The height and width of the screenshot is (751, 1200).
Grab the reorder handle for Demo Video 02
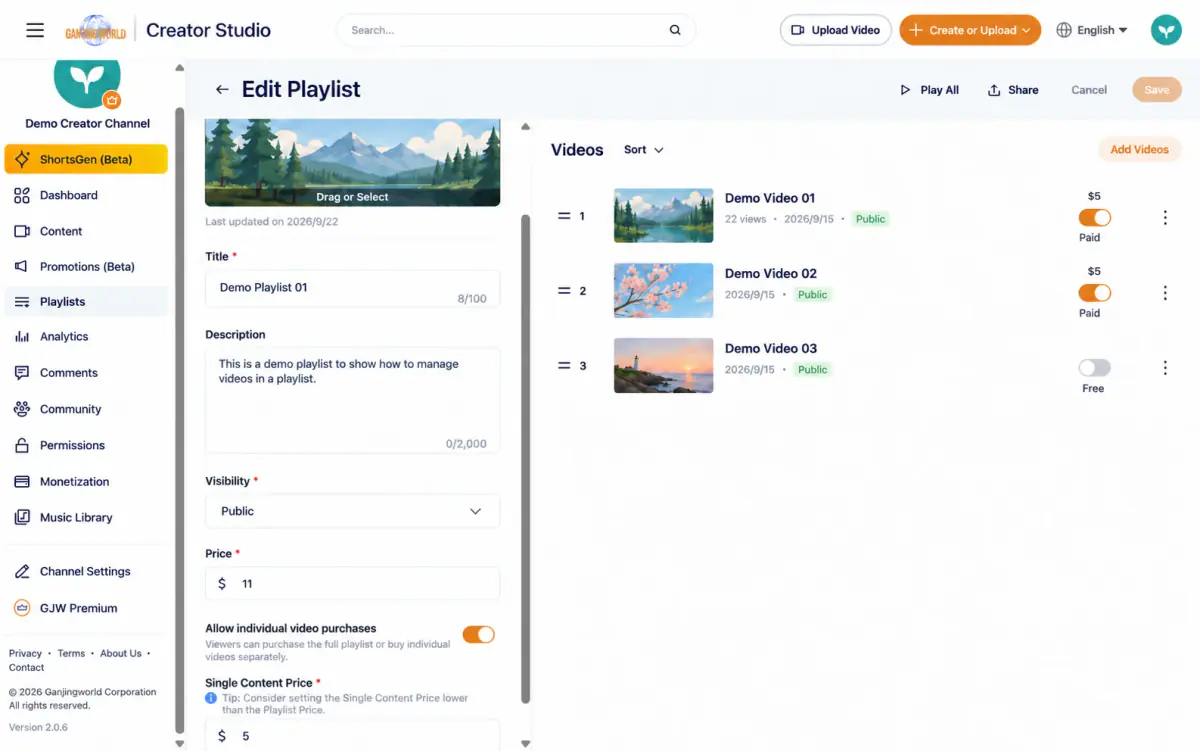564,291
